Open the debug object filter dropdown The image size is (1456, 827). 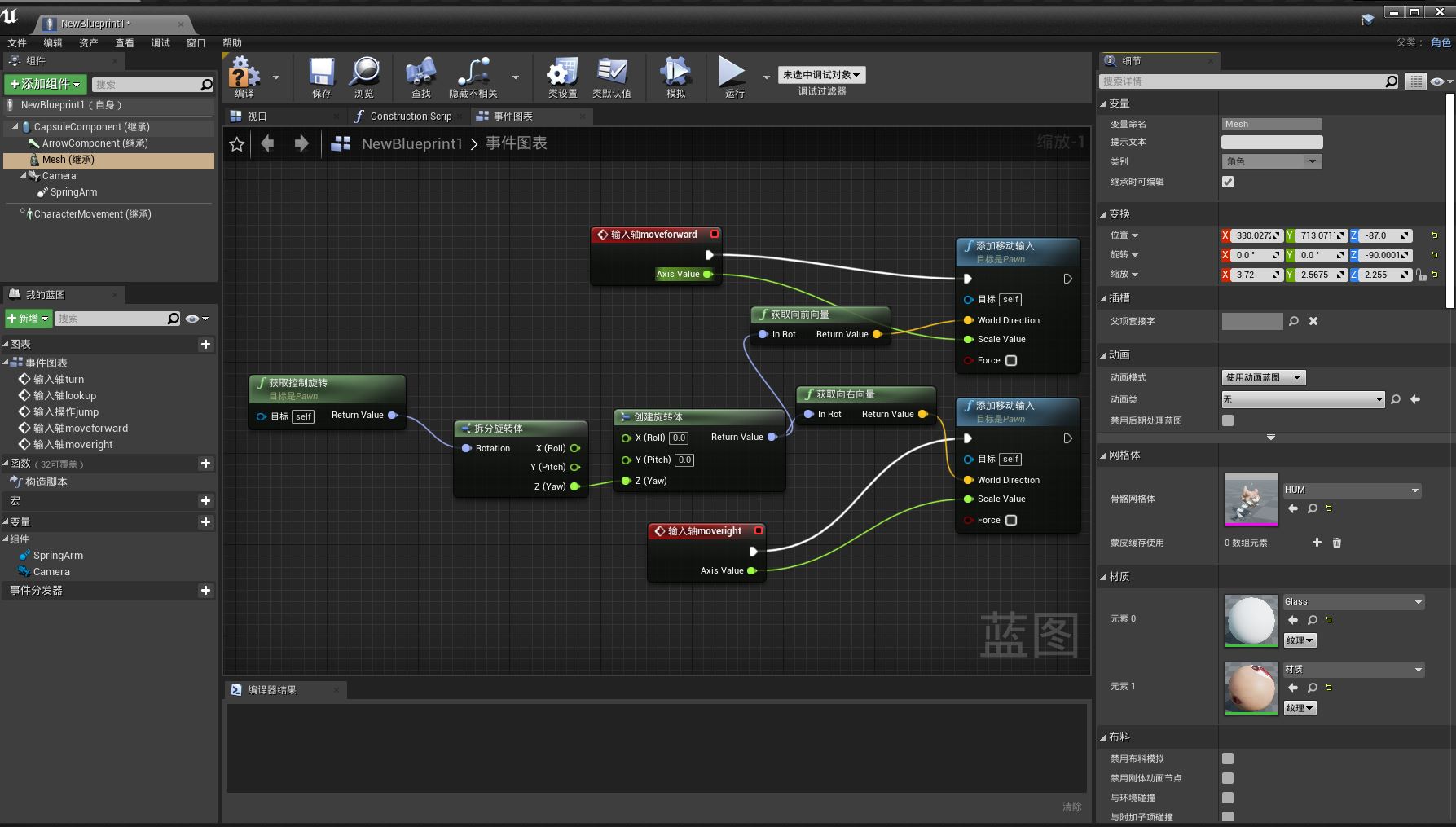pos(821,75)
